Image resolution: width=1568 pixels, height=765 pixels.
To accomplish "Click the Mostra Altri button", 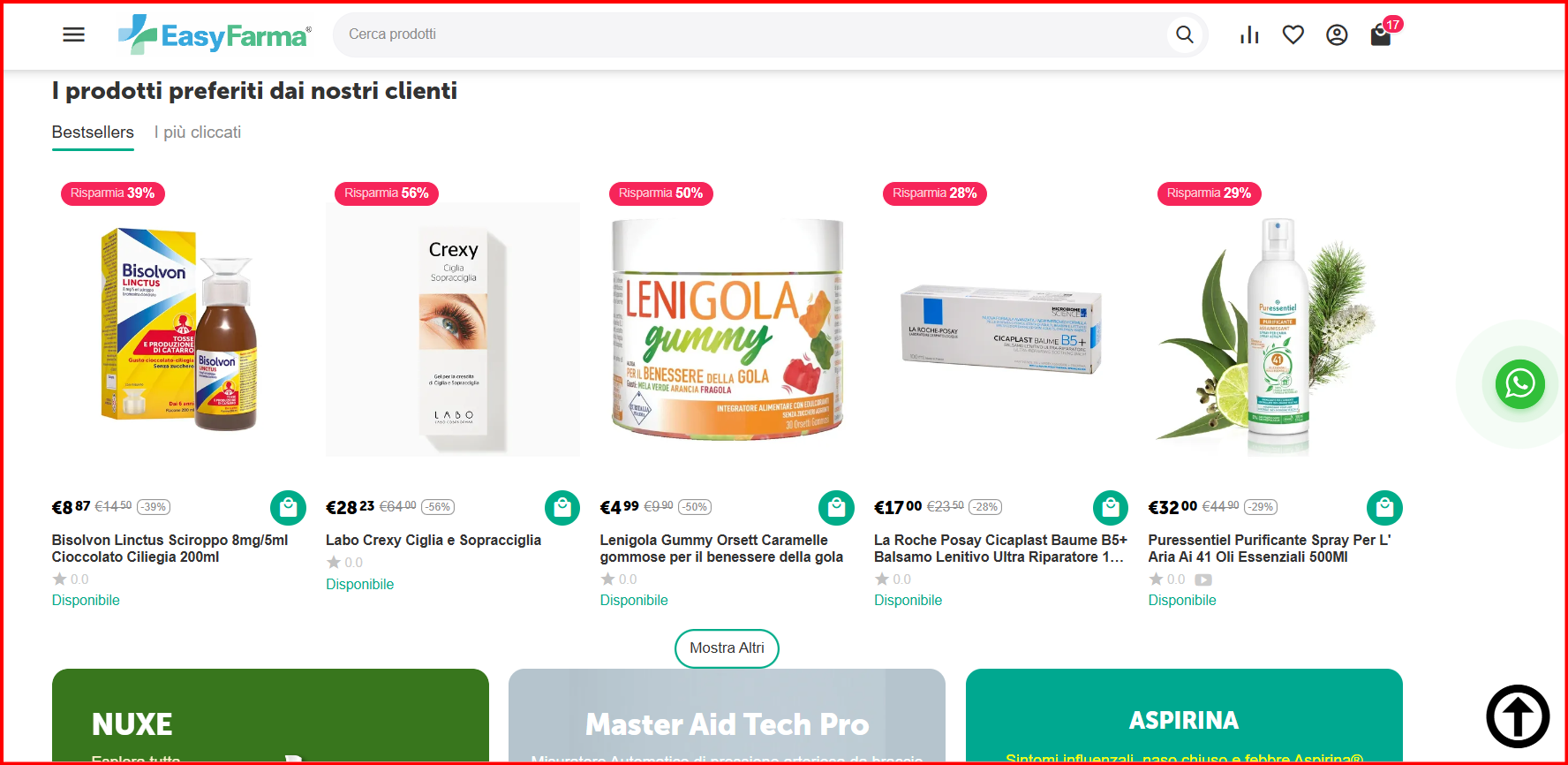I will click(x=727, y=648).
